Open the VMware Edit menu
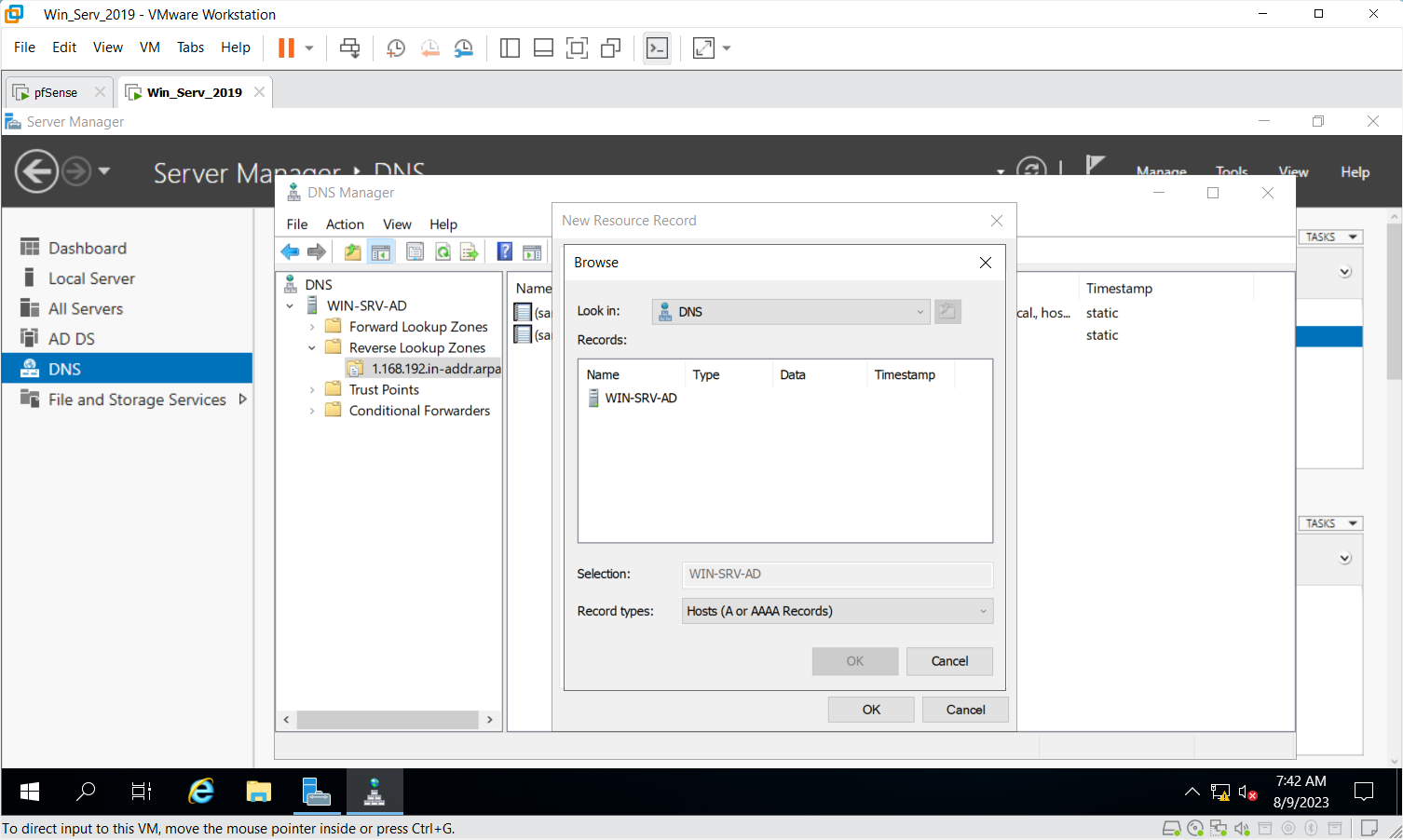The height and width of the screenshot is (840, 1403). pyautogui.click(x=64, y=47)
